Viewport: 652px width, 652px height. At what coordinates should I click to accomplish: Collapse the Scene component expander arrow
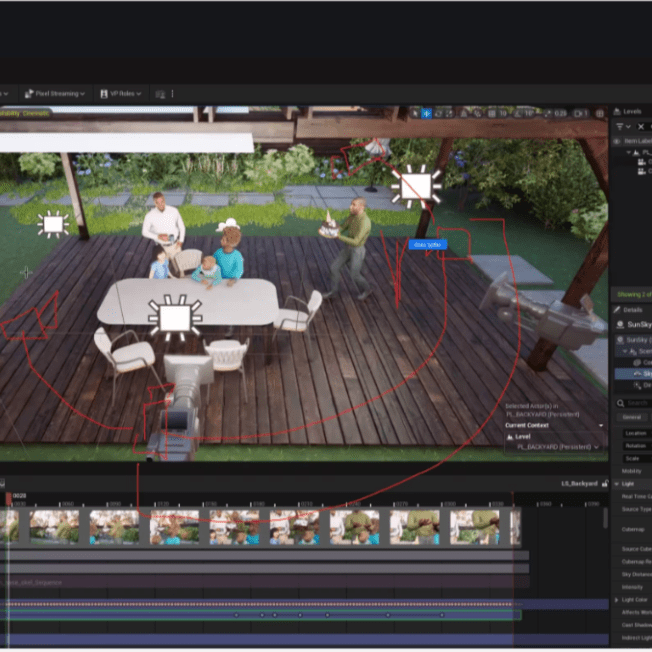point(625,352)
